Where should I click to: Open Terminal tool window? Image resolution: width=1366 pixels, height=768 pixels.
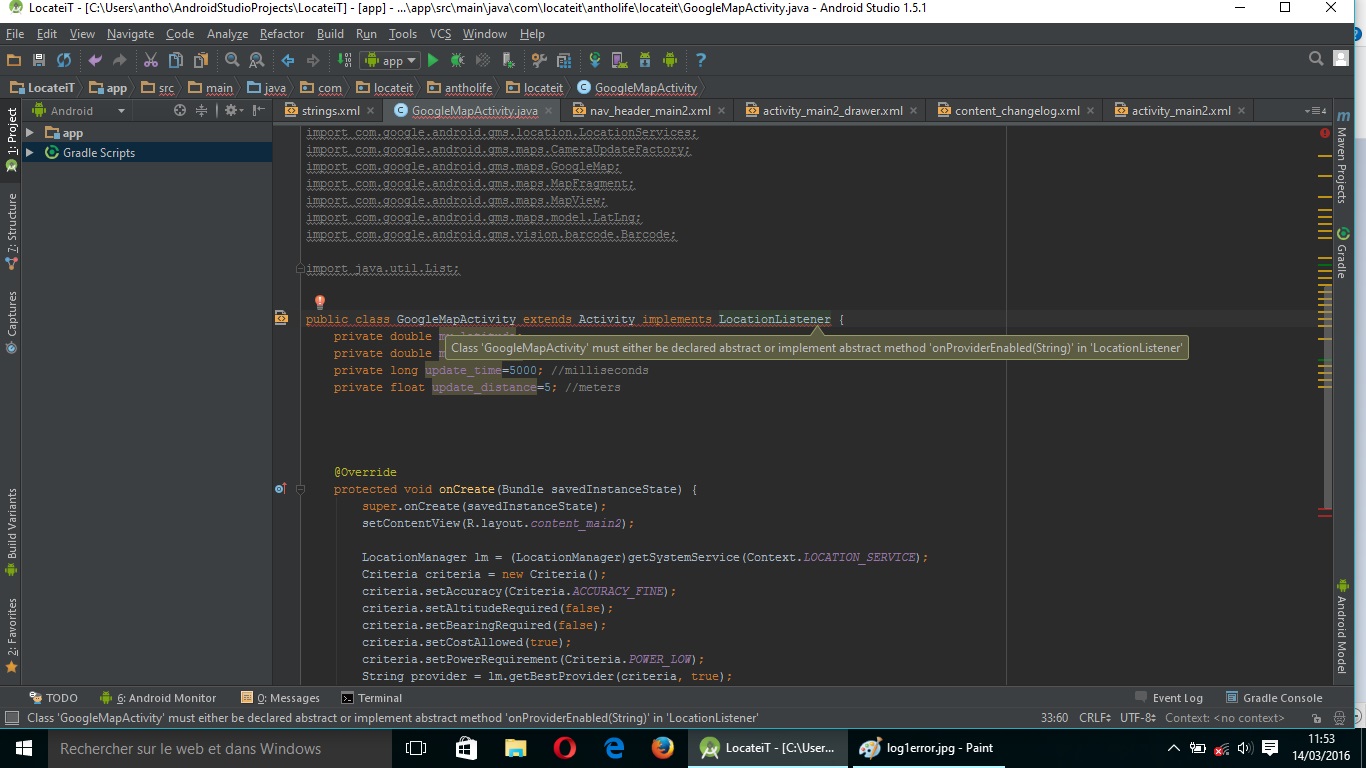click(371, 698)
